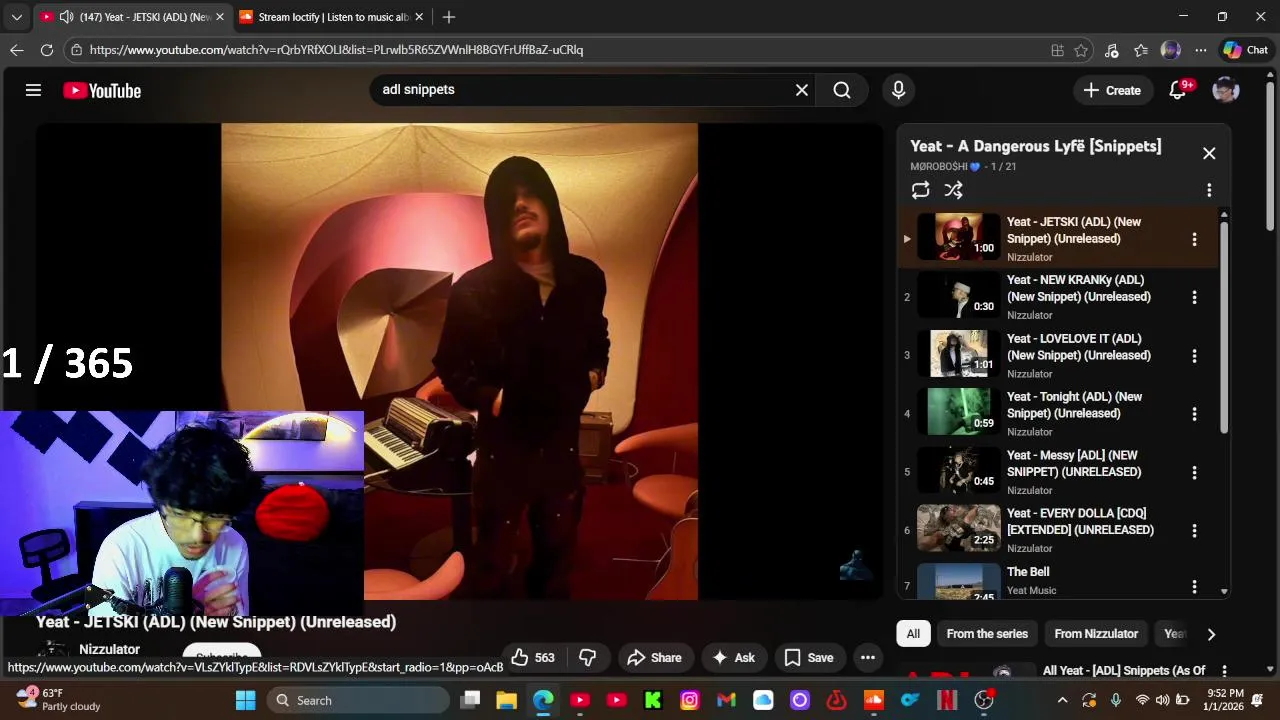
Task: Click the Create button
Action: (1112, 90)
